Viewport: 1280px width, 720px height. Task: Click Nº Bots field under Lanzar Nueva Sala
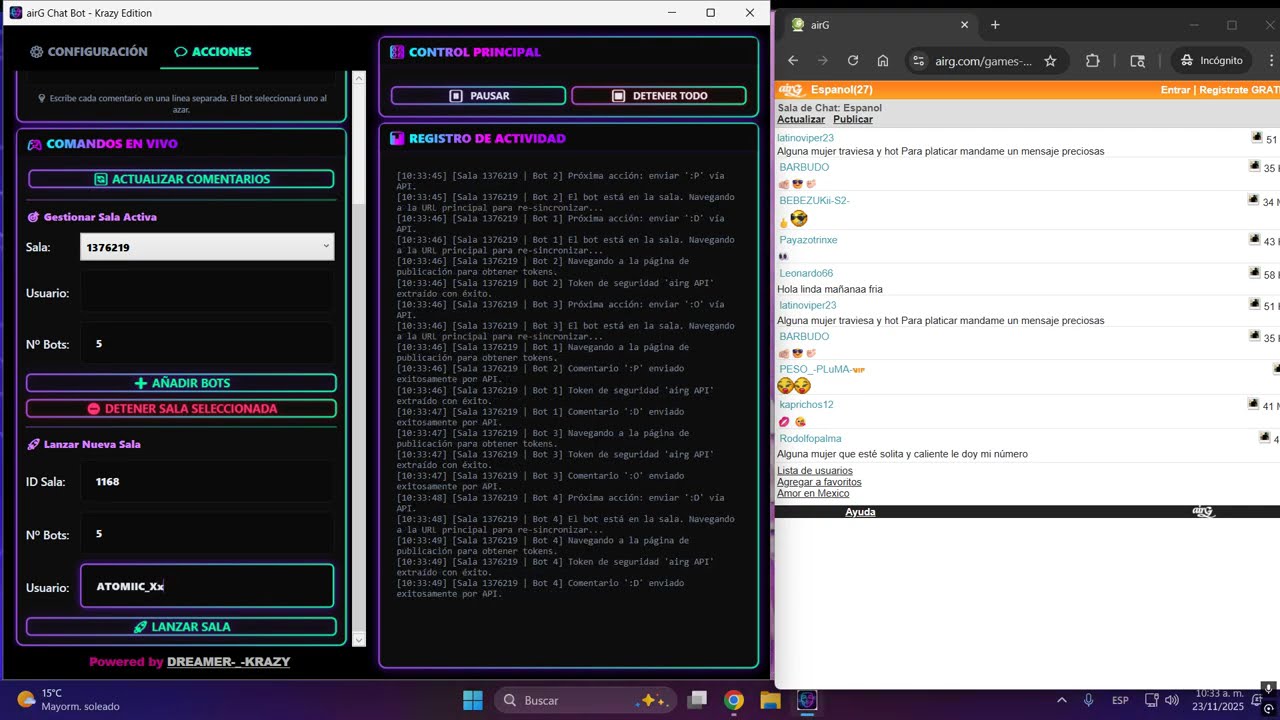[207, 534]
